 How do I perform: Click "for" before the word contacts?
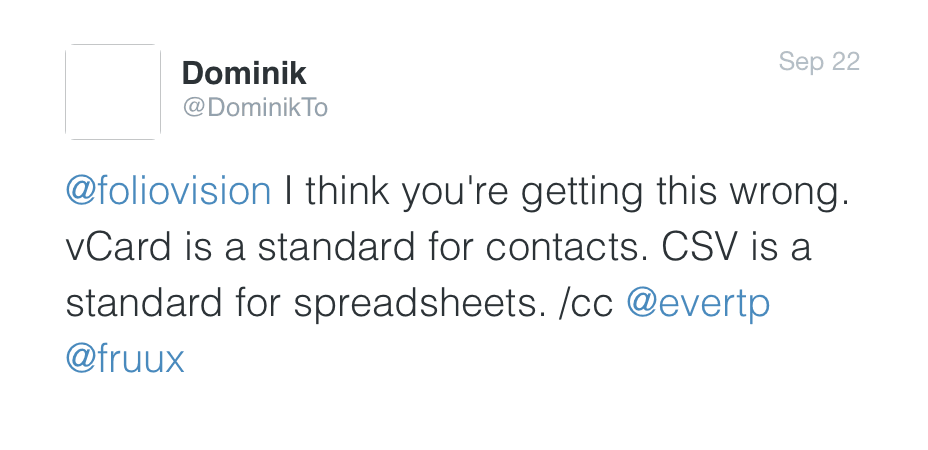pyautogui.click(x=450, y=248)
